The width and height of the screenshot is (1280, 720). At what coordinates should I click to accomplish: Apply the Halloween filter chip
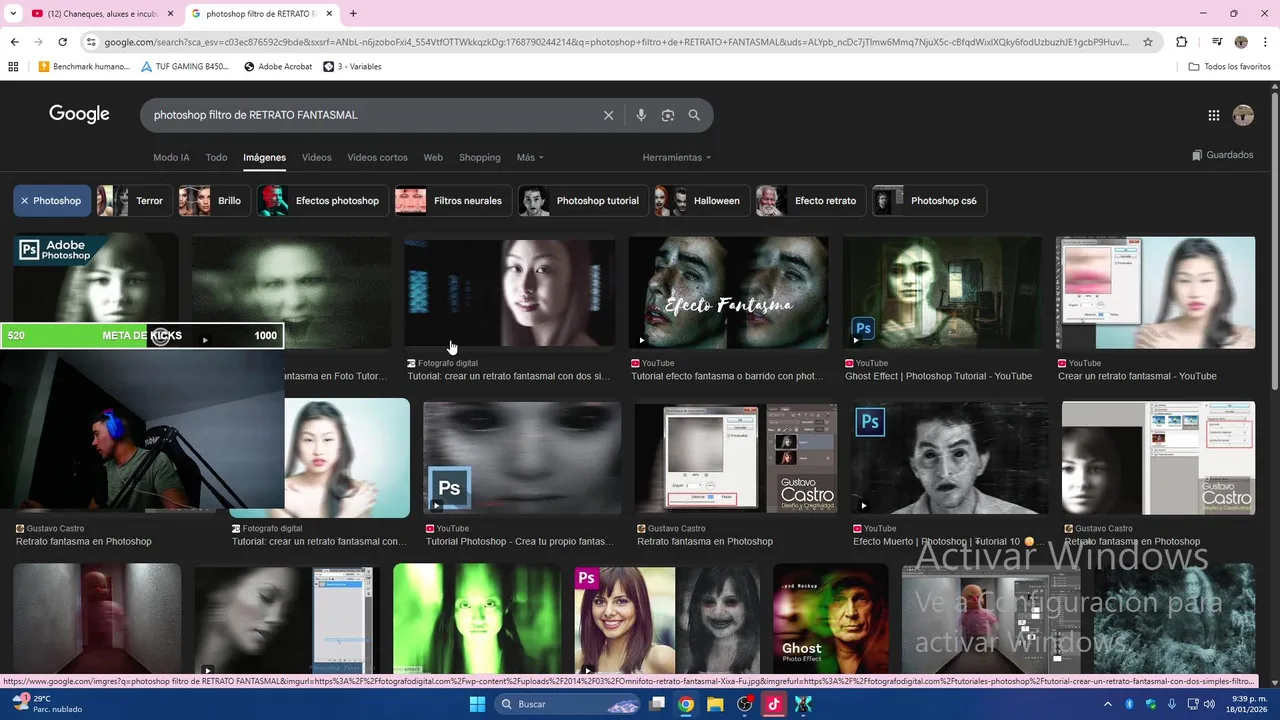(x=702, y=201)
